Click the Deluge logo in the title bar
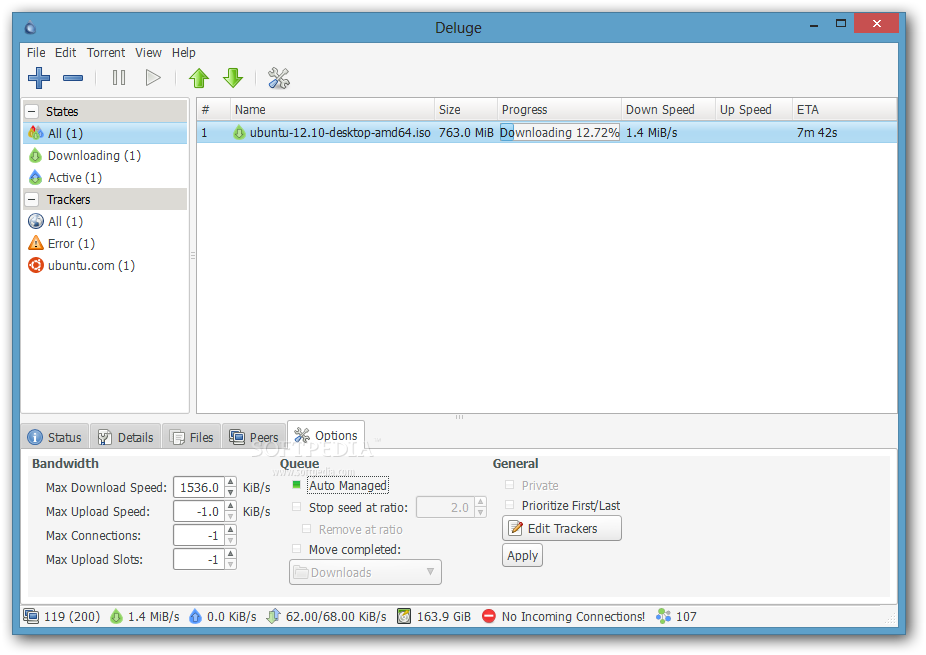The image size is (926, 655). (x=31, y=28)
